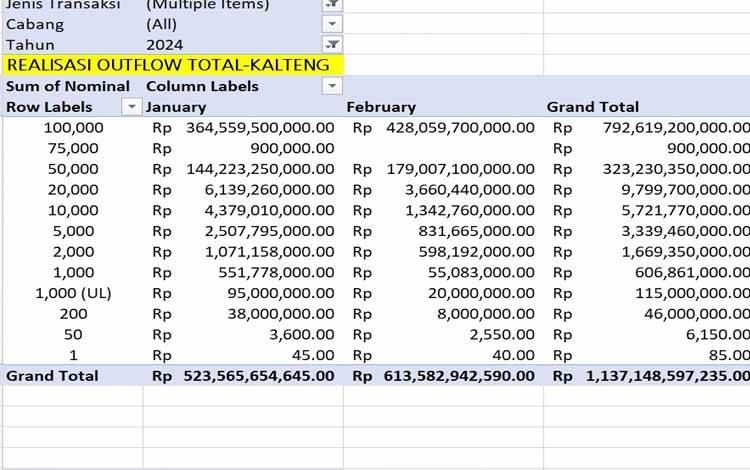This screenshot has height=470, width=750.
Task: Select the total value 606,861,000.00
Action: coord(692,273)
